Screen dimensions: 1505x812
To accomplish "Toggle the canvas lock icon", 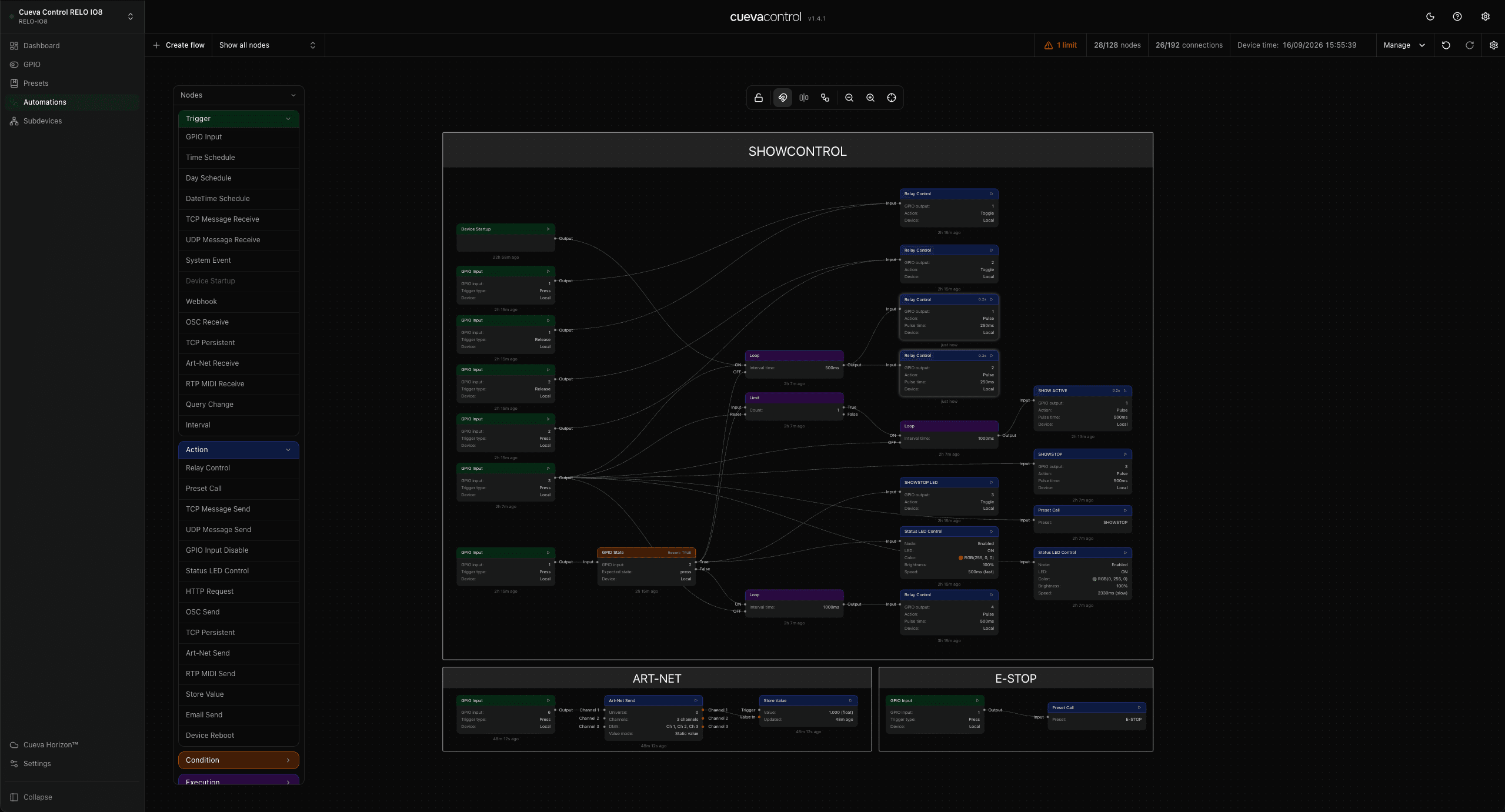I will [x=759, y=98].
